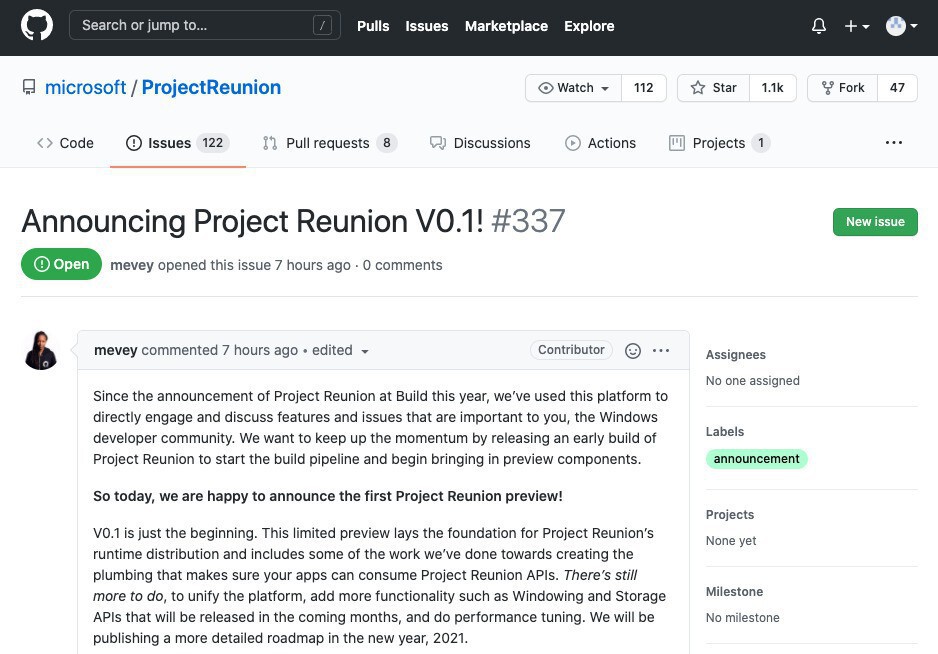Open the Watch dropdown
This screenshot has width=938, height=654.
[574, 88]
